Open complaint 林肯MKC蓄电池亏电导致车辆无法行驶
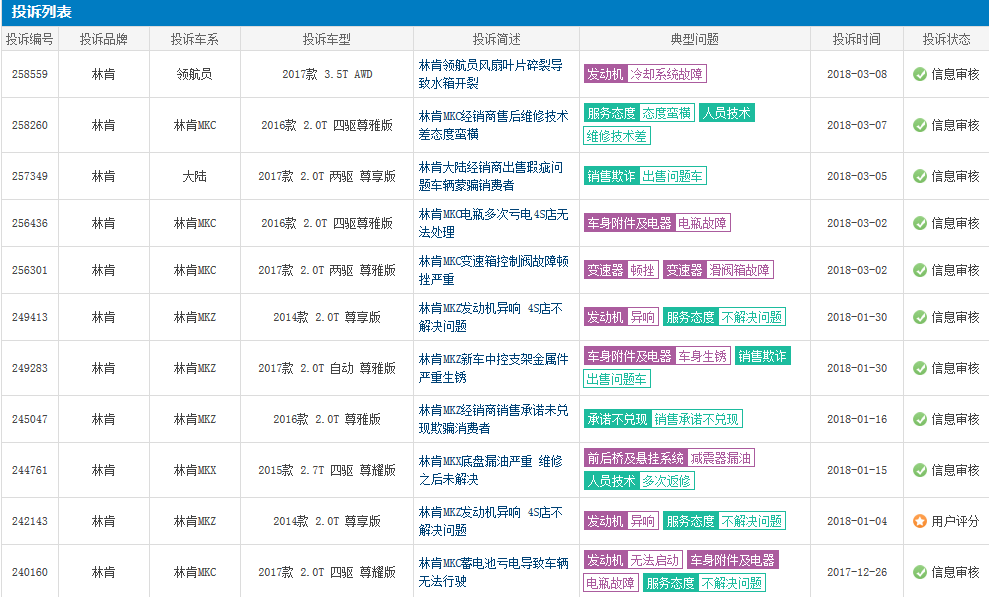The width and height of the screenshot is (989, 597). point(493,572)
